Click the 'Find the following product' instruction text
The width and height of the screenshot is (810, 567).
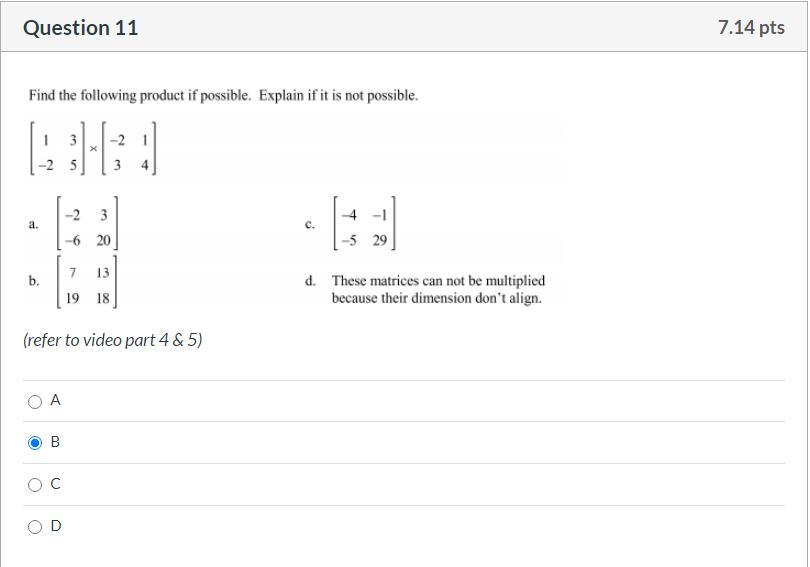223,96
